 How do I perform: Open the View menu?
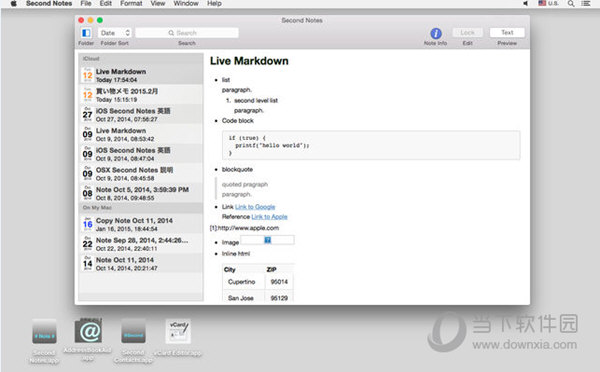158,3
